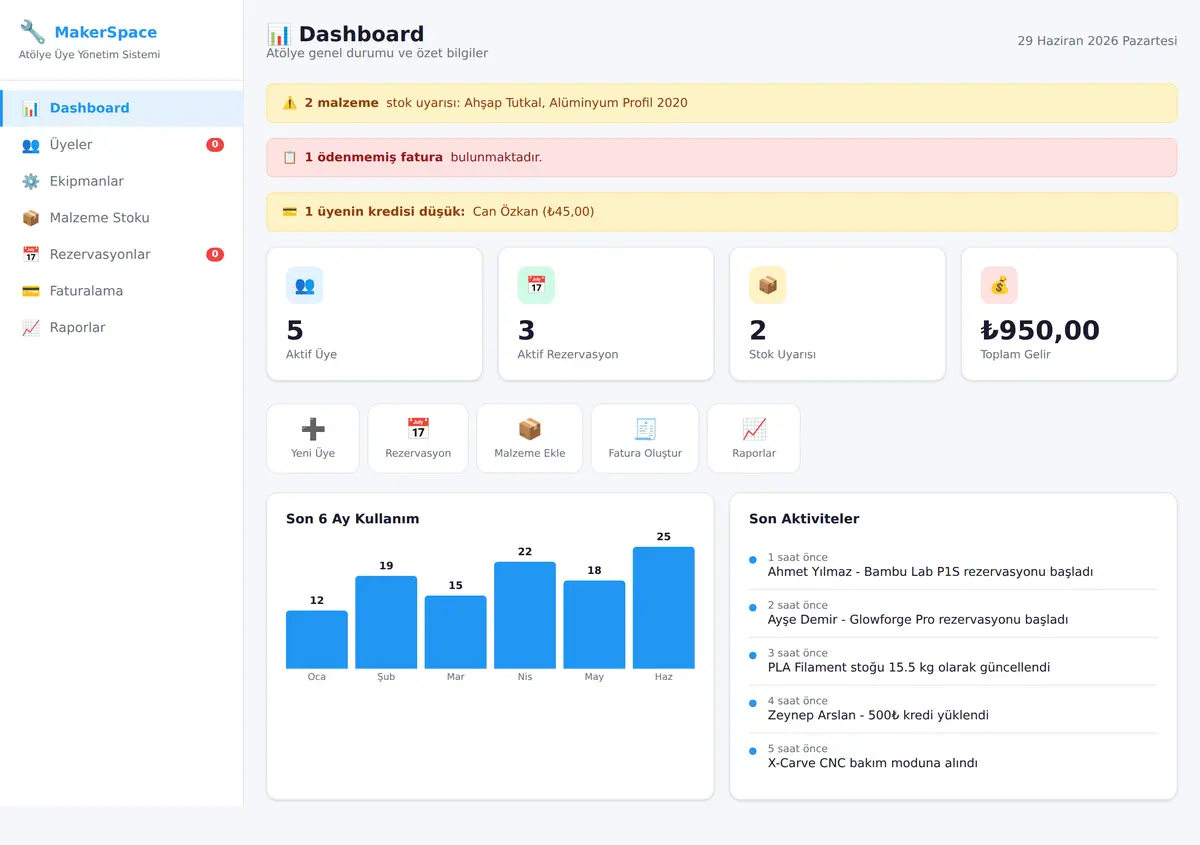Image resolution: width=1200 pixels, height=845 pixels.
Task: Click the Aktif Rezervasyon card calendar icon
Action: click(536, 285)
